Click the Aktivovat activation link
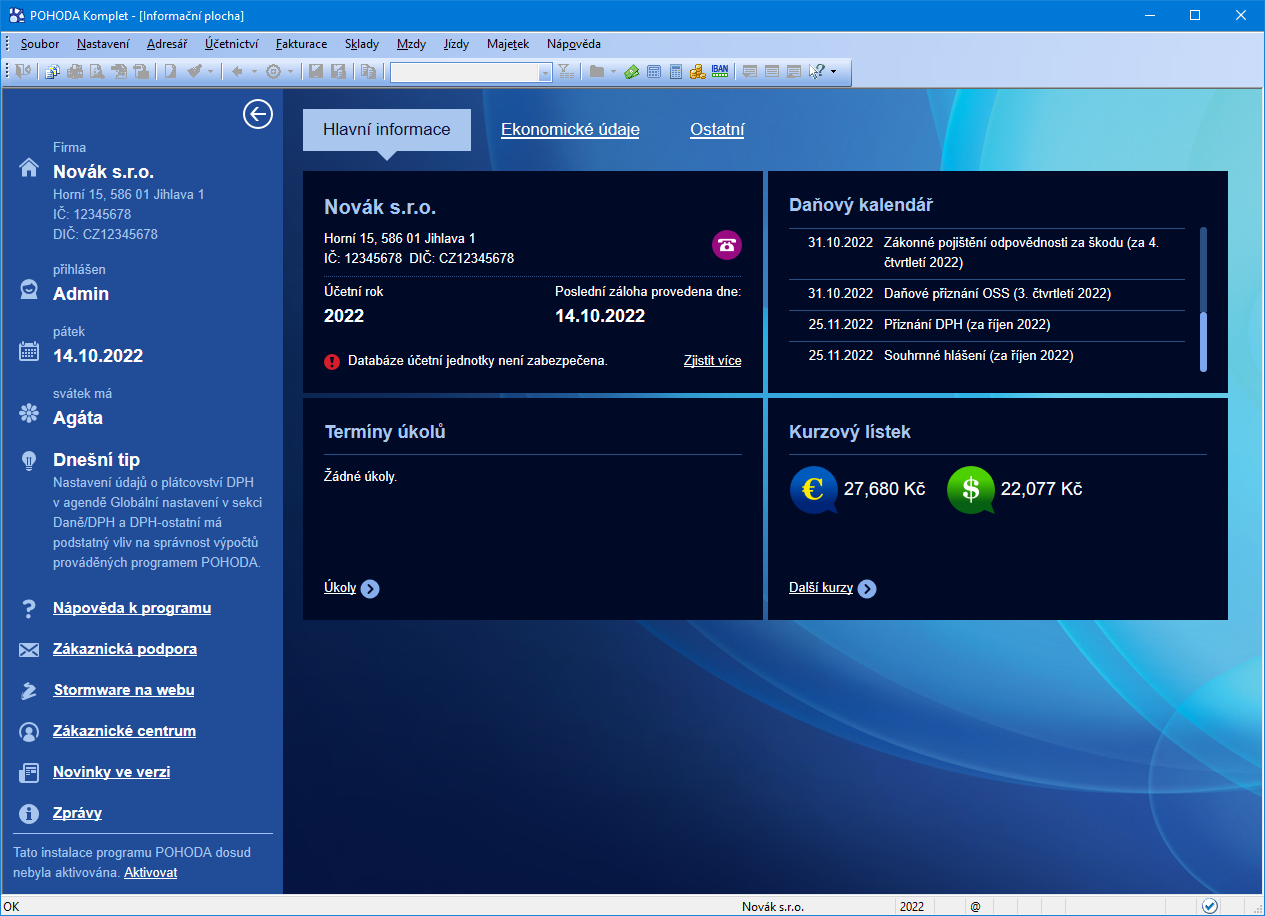 151,873
